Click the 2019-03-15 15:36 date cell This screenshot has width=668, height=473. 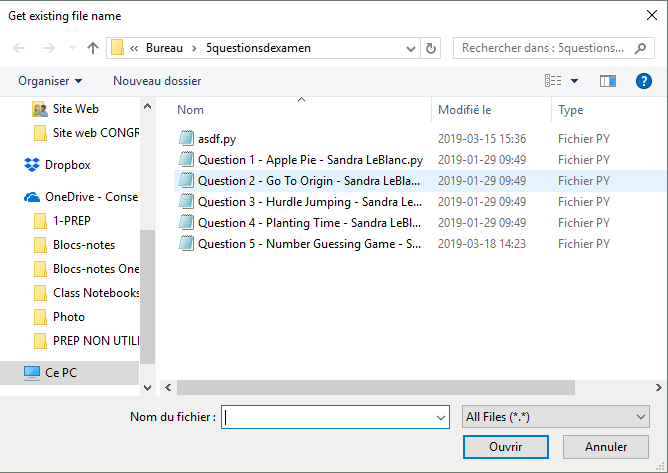(x=482, y=139)
